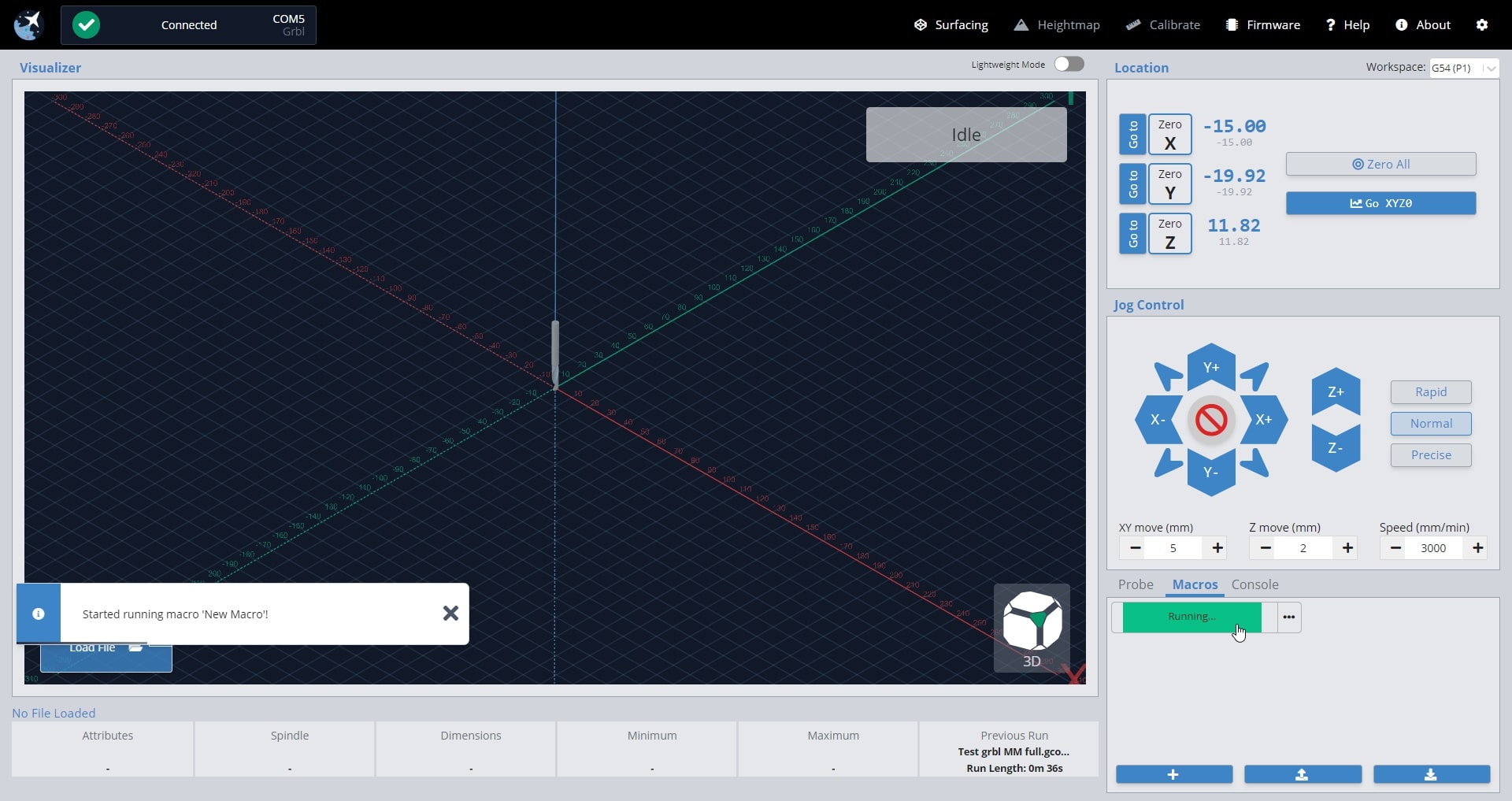Click the Previous Run file name text
The height and width of the screenshot is (801, 1512).
pyautogui.click(x=1014, y=751)
